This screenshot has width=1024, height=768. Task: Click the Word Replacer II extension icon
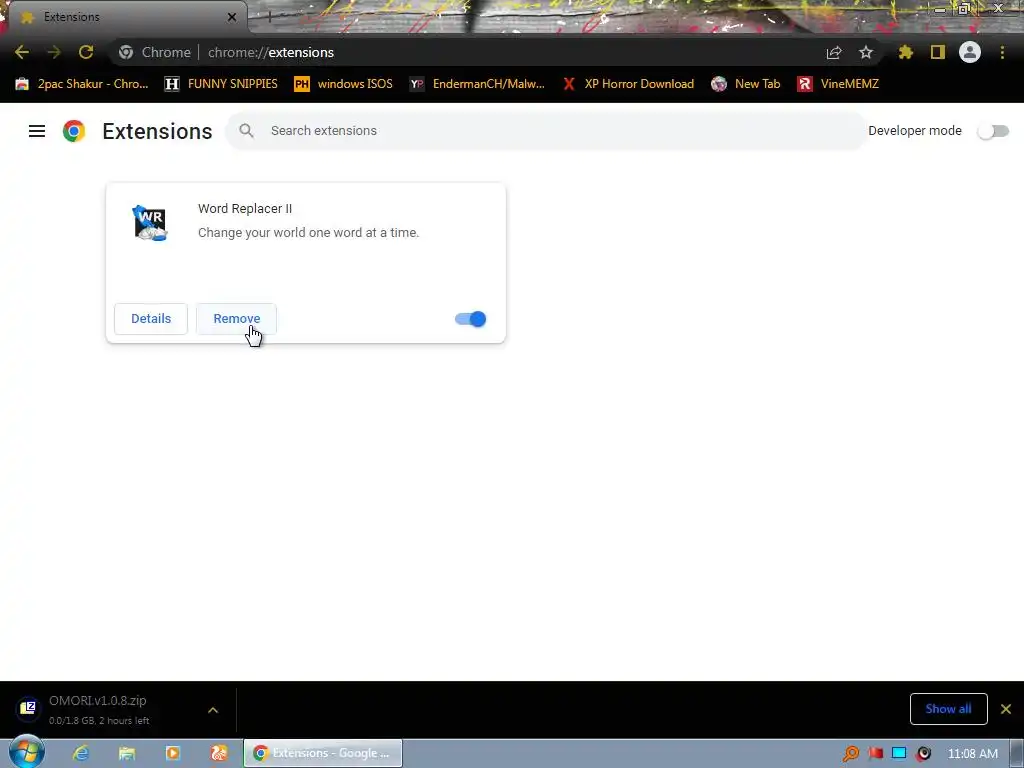click(150, 223)
